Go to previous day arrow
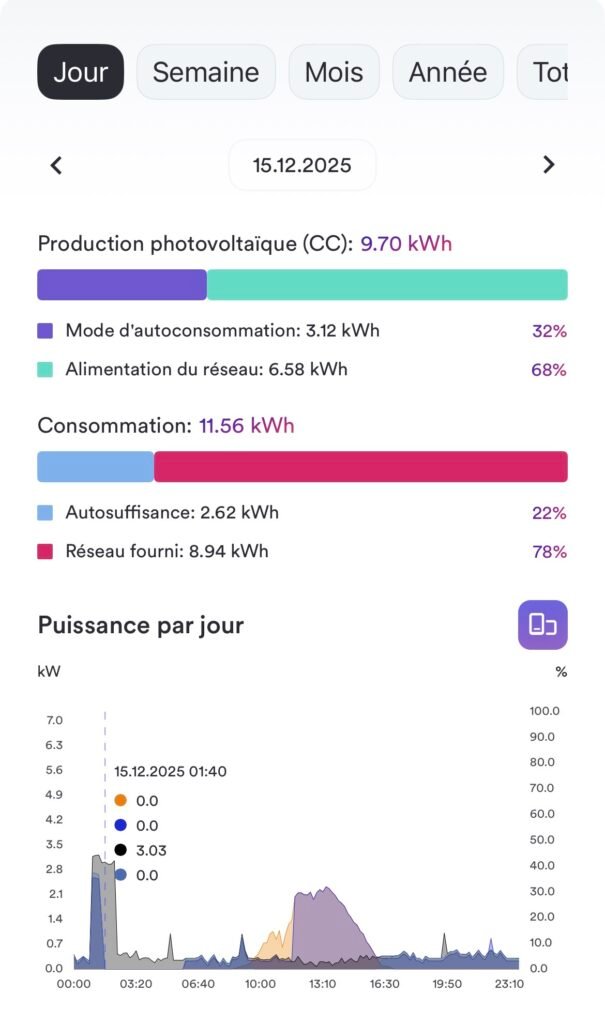 click(x=56, y=165)
